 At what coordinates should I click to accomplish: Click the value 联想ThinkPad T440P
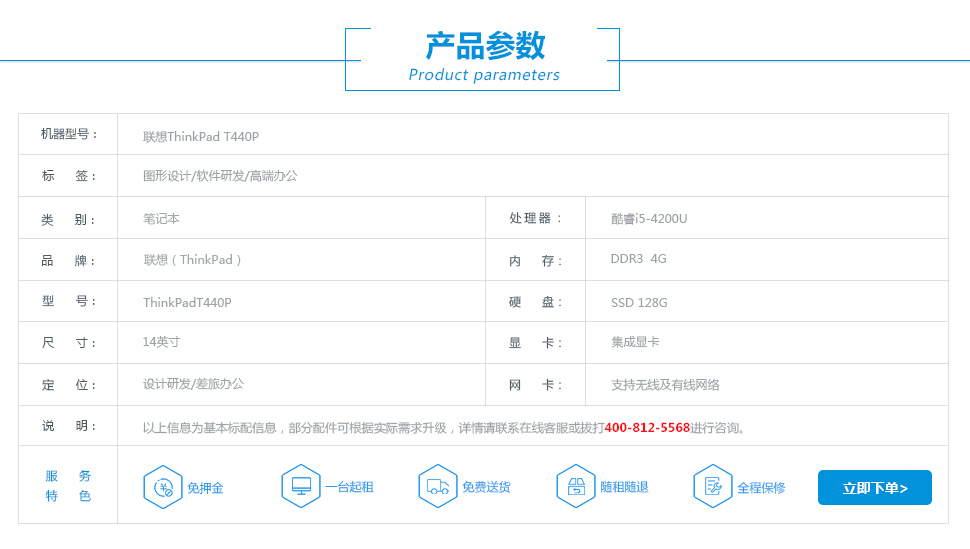(201, 137)
